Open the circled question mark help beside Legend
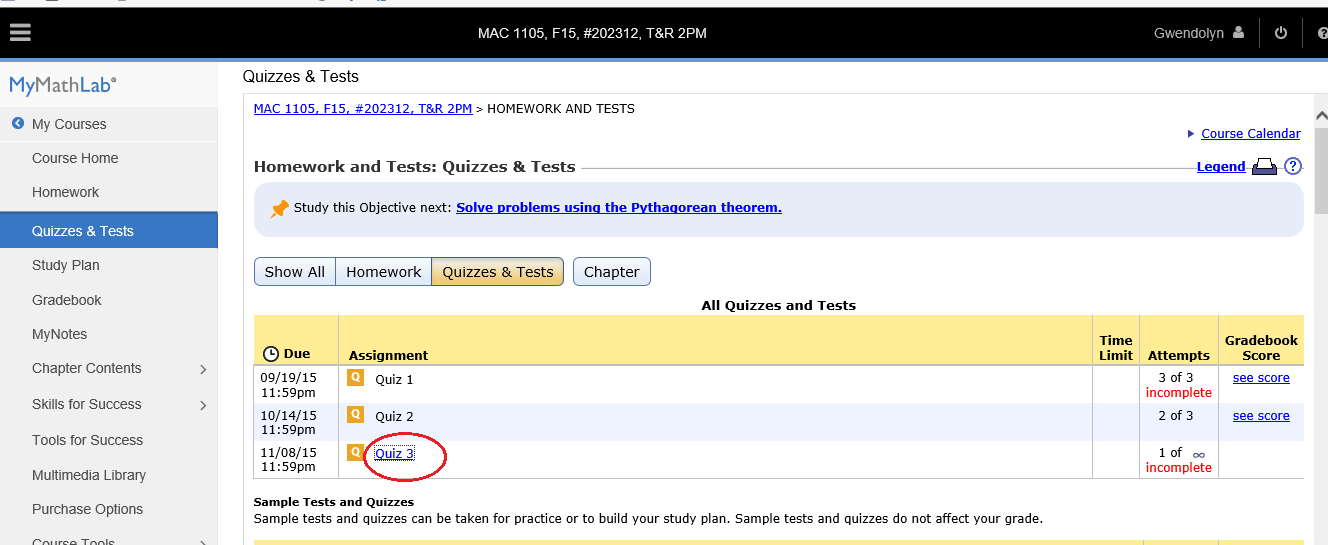Viewport: 1328px width, 545px height. pos(1293,167)
